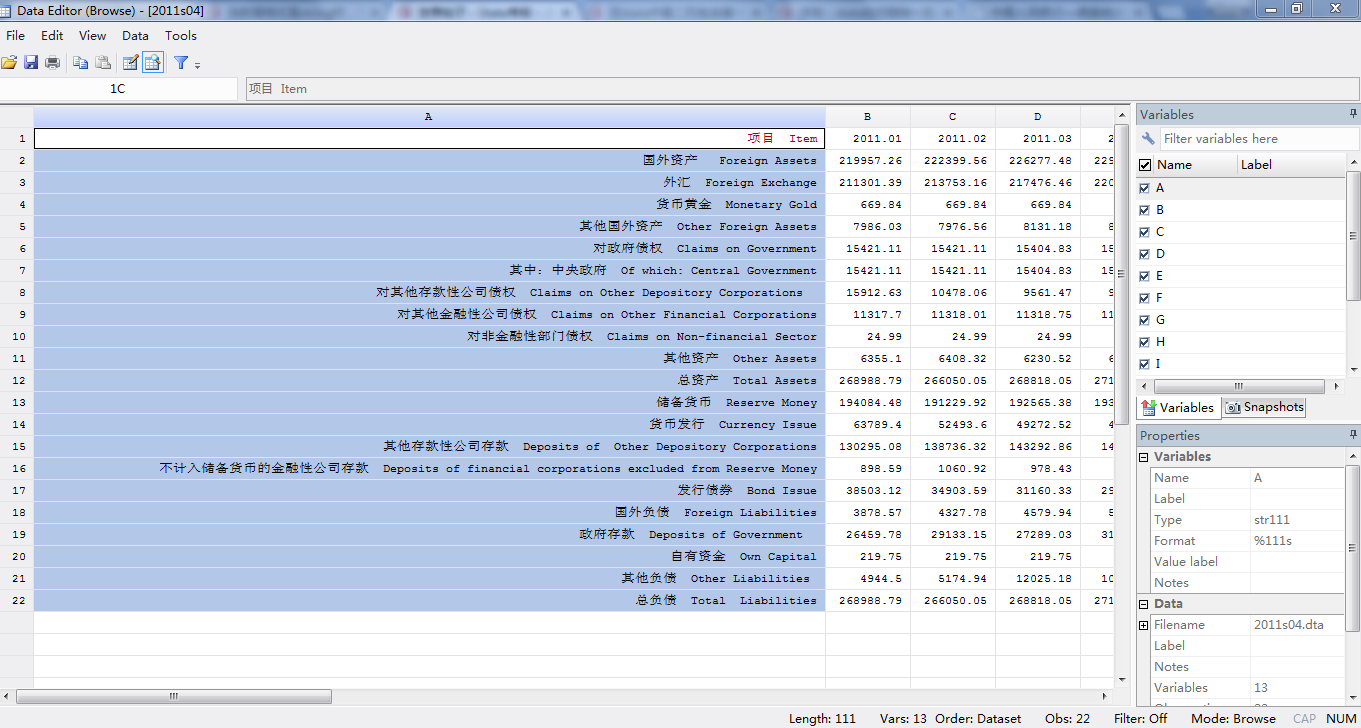This screenshot has height=728, width=1361.
Task: Click the Variables panel horizontal scrollbar
Action: [x=1237, y=386]
